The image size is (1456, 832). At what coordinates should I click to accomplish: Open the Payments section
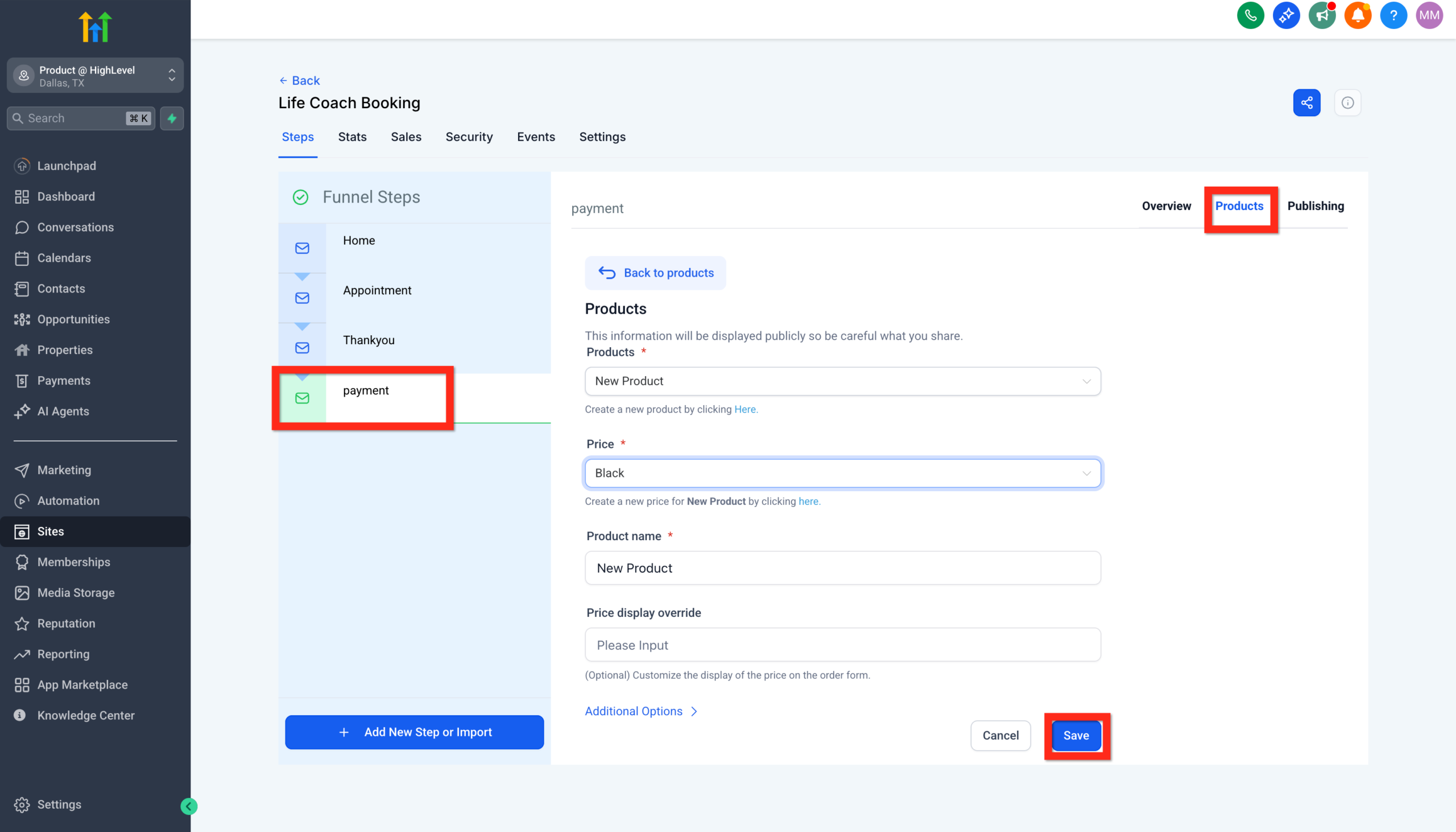click(64, 380)
